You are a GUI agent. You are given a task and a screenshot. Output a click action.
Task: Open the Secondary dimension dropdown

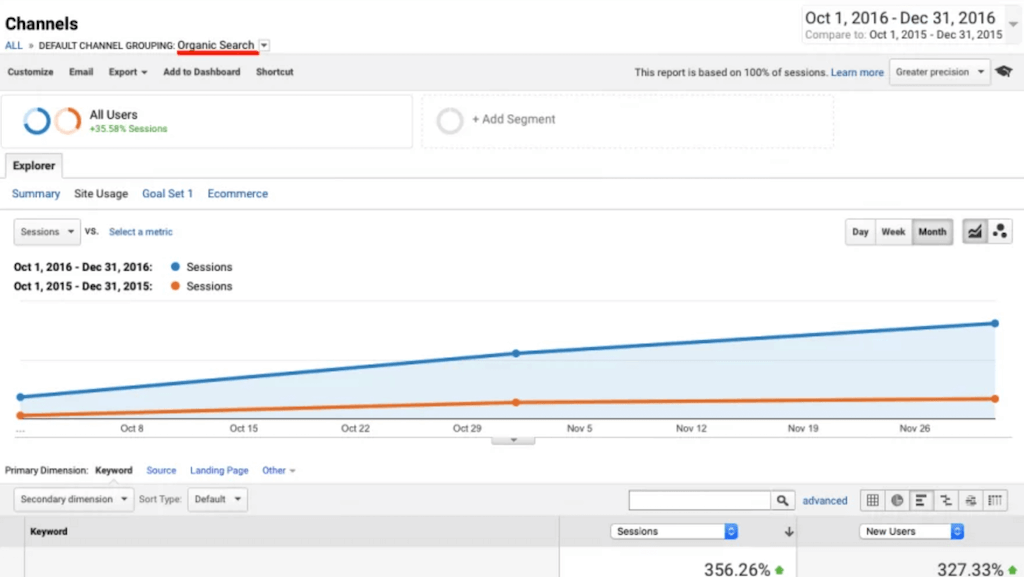73,499
